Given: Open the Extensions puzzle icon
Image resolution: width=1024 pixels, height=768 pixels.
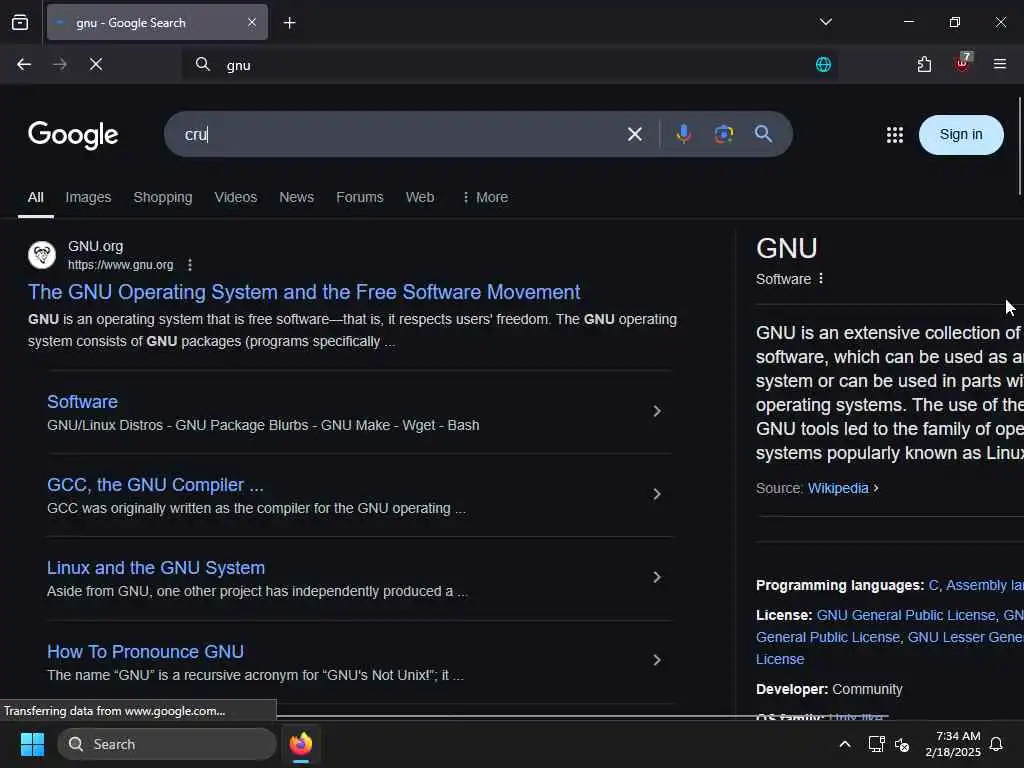Looking at the screenshot, I should 924,65.
